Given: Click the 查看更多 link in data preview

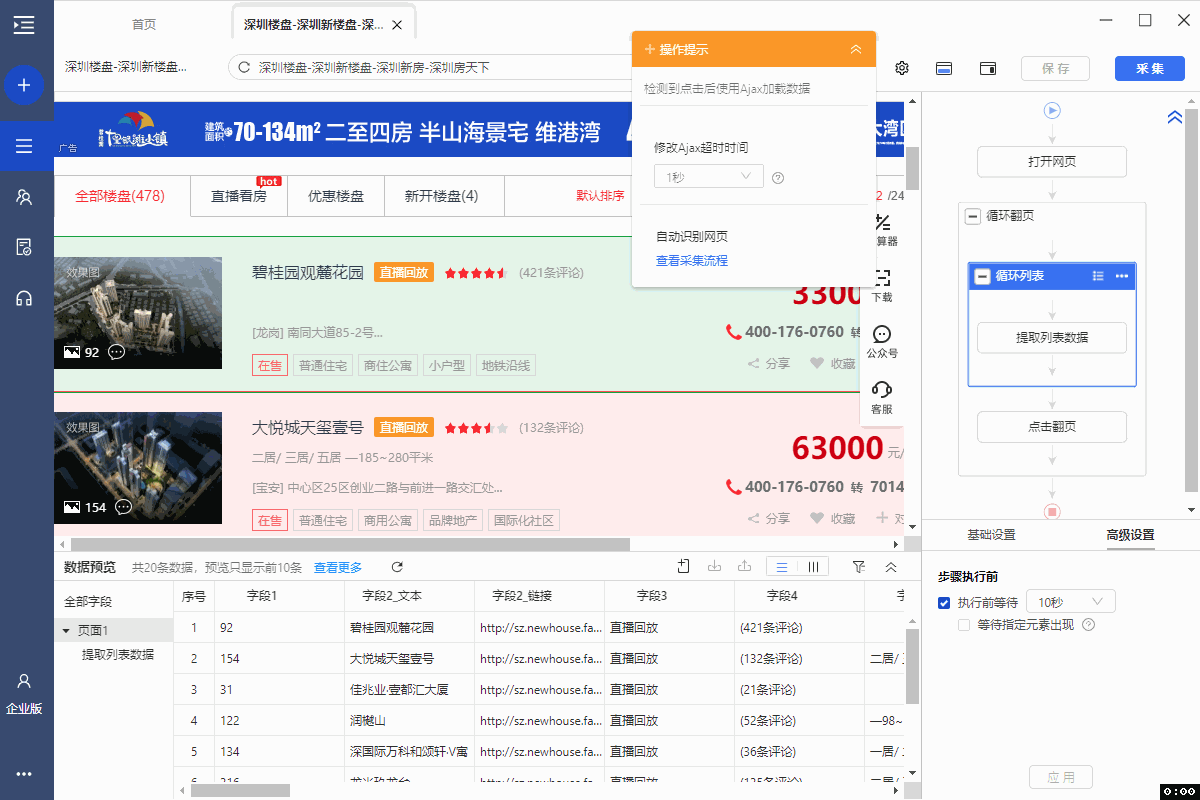Looking at the screenshot, I should pos(338,567).
